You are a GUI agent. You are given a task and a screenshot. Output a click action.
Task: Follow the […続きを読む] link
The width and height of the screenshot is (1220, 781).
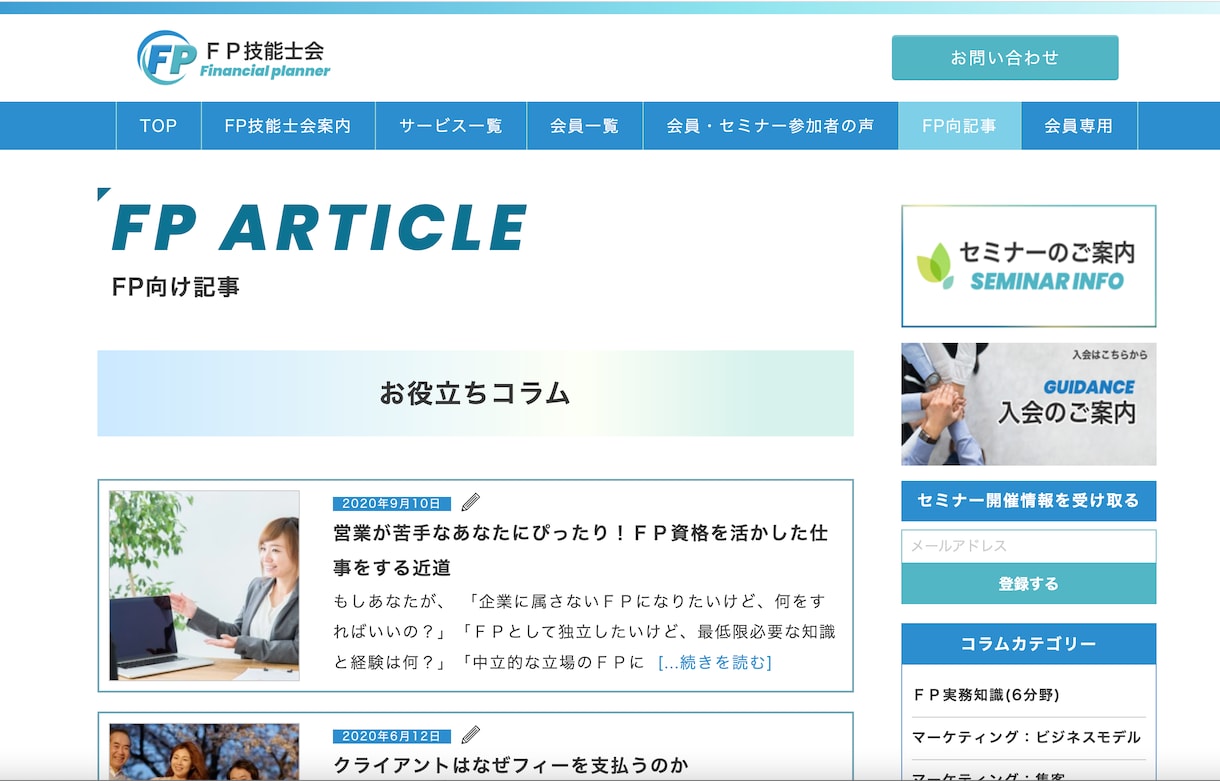pos(715,662)
